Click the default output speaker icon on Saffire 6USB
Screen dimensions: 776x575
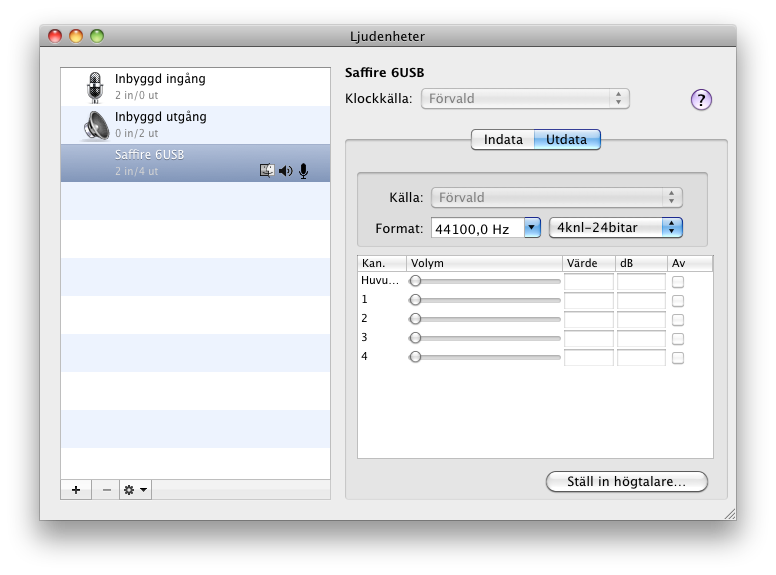click(x=285, y=171)
